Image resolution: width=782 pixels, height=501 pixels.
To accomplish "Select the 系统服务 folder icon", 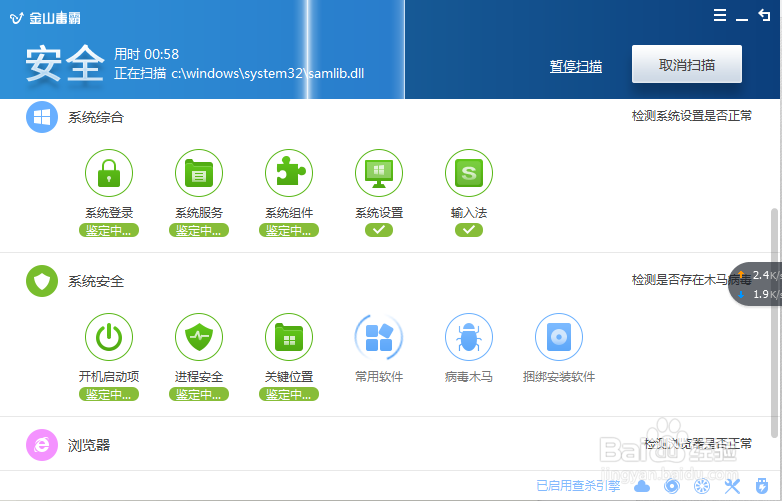I will (199, 173).
